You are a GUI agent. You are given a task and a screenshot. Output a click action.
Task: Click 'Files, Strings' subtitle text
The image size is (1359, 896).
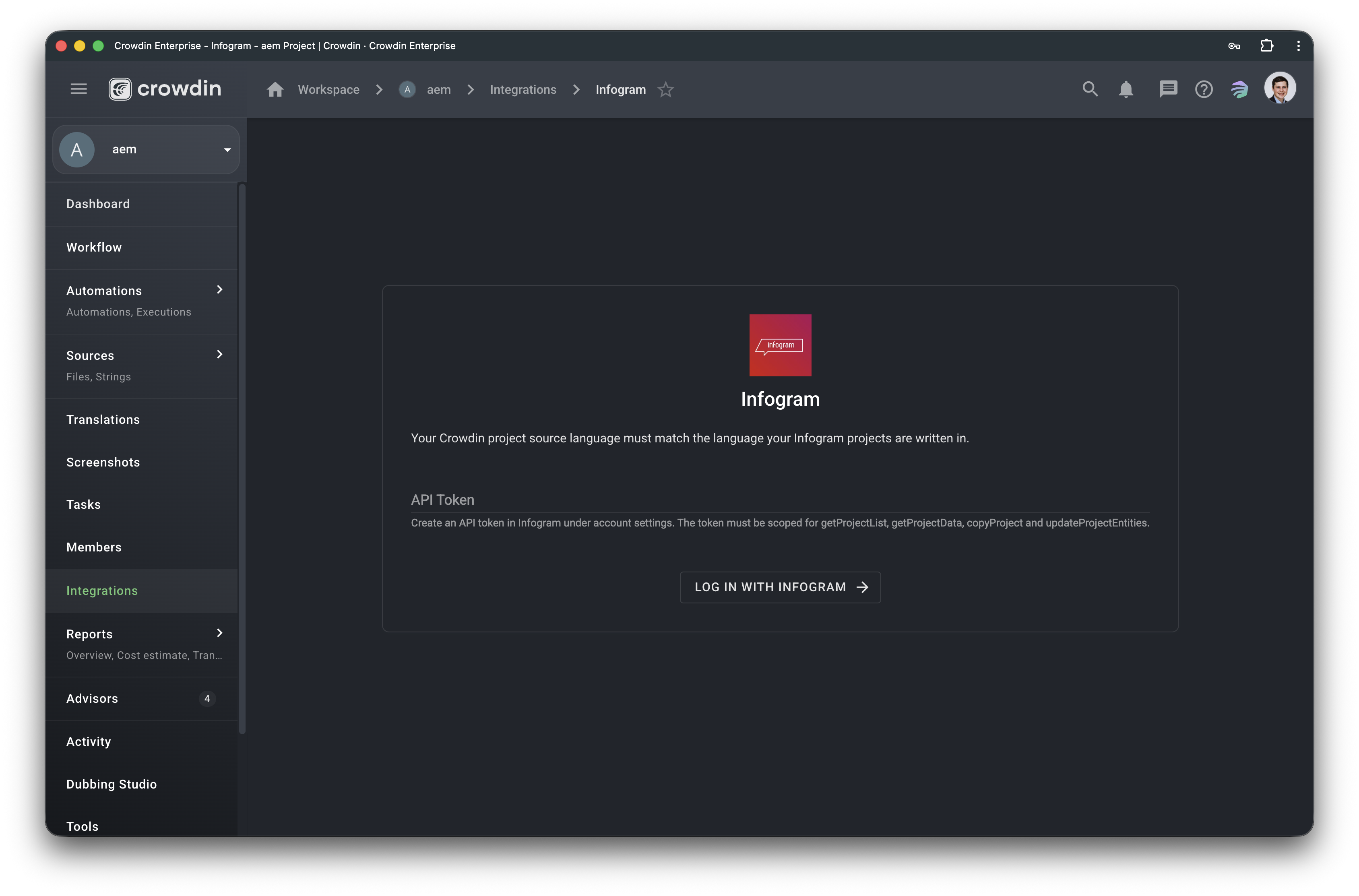pyautogui.click(x=98, y=377)
